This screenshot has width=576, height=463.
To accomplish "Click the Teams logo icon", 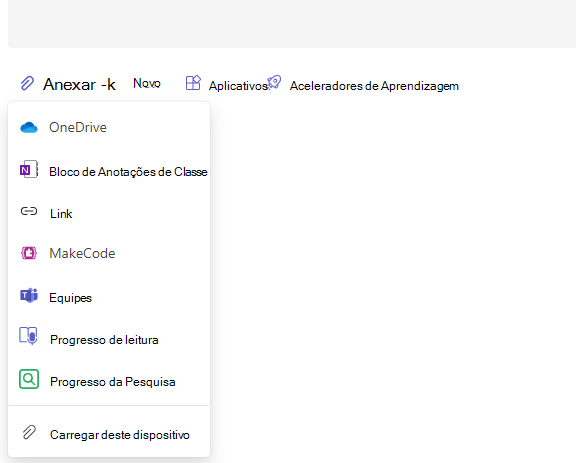I will pyautogui.click(x=29, y=295).
